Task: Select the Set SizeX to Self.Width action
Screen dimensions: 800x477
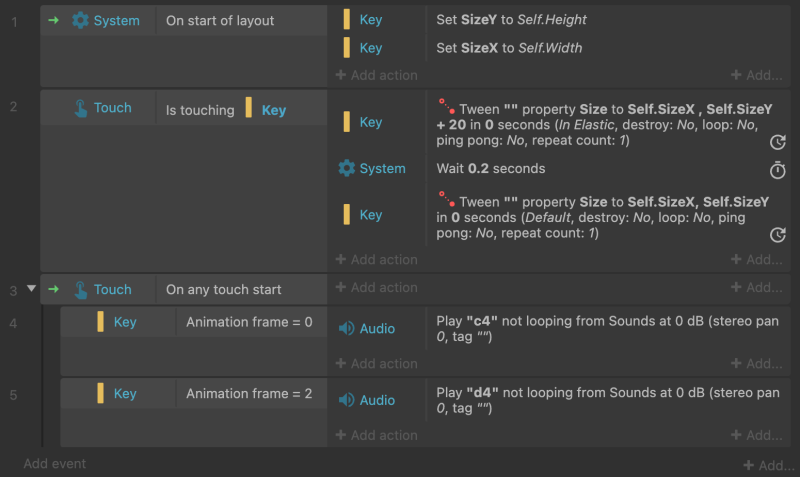Action: 509,48
